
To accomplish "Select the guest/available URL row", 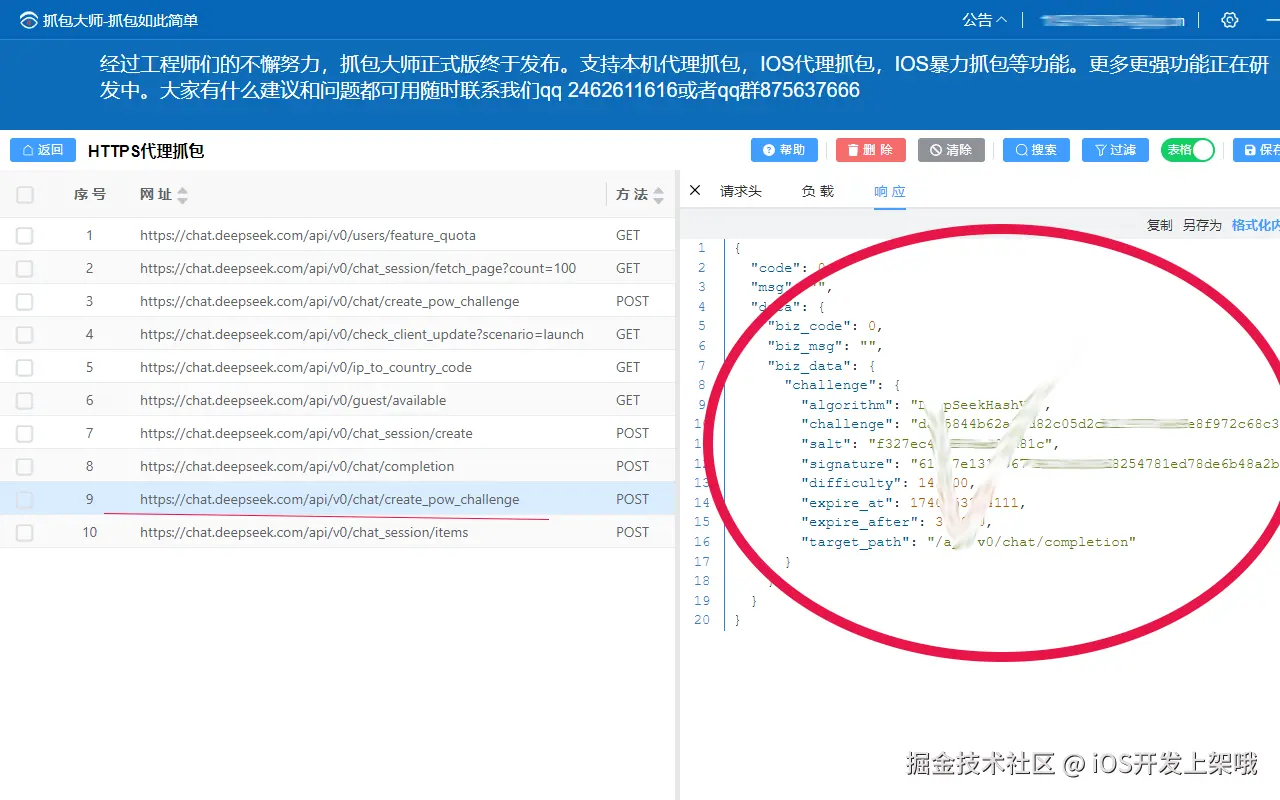I will click(x=293, y=401).
